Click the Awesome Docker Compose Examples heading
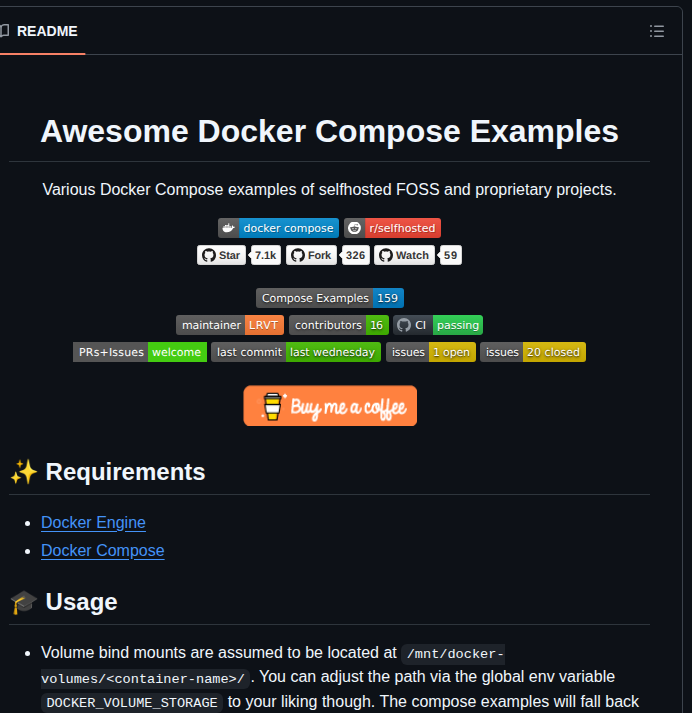Viewport: 692px width, 713px height. (x=329, y=131)
